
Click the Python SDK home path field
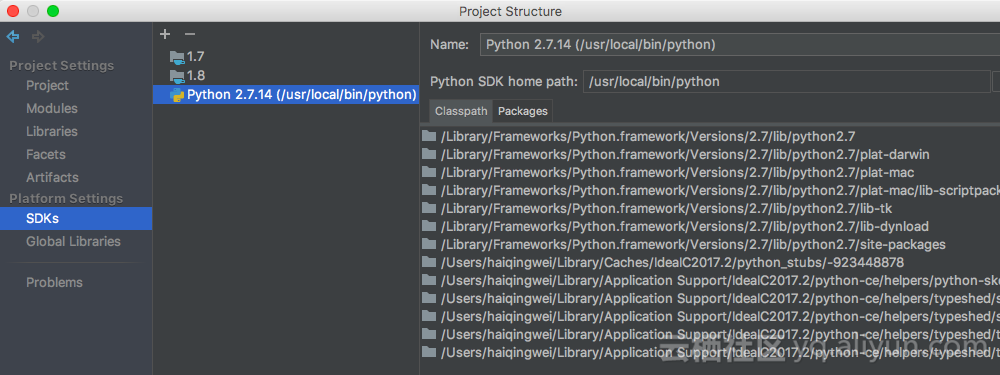point(786,82)
